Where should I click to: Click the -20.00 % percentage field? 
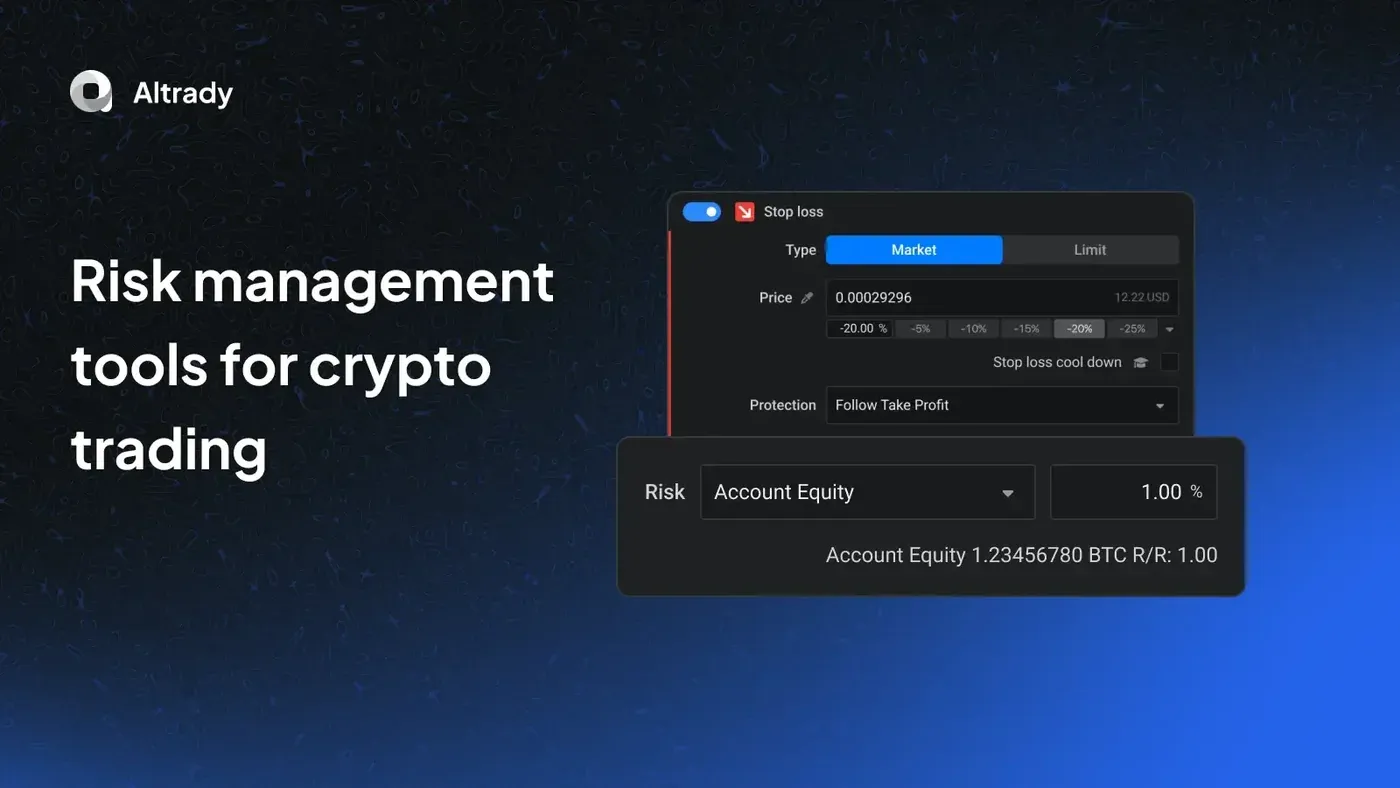click(x=858, y=328)
